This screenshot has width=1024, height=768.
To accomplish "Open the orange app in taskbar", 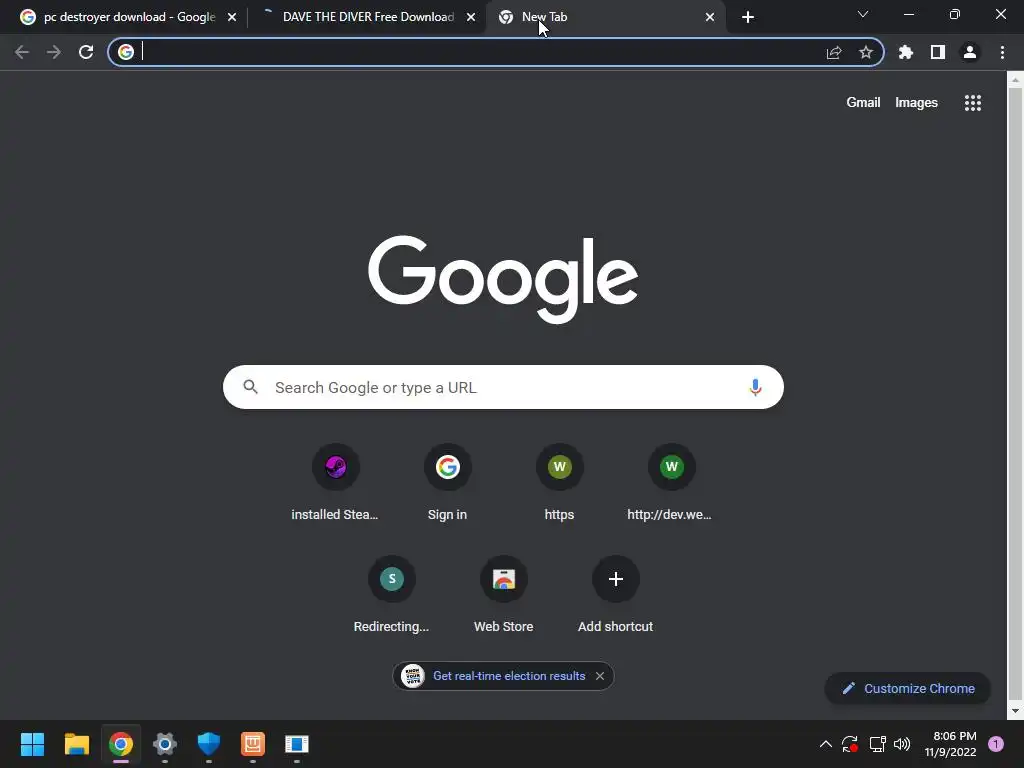I will (253, 744).
